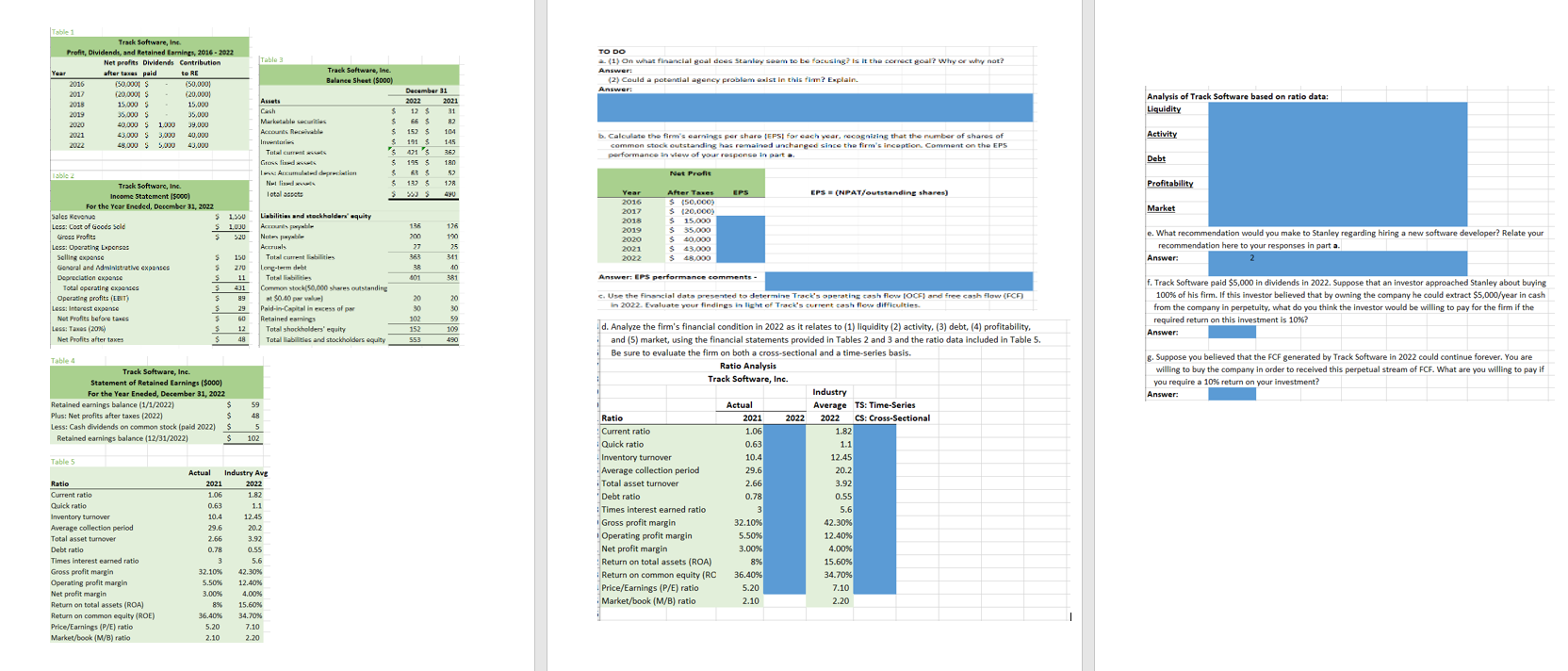
Task: Select the 'Table 4' label cell
Action: pyautogui.click(x=62, y=361)
